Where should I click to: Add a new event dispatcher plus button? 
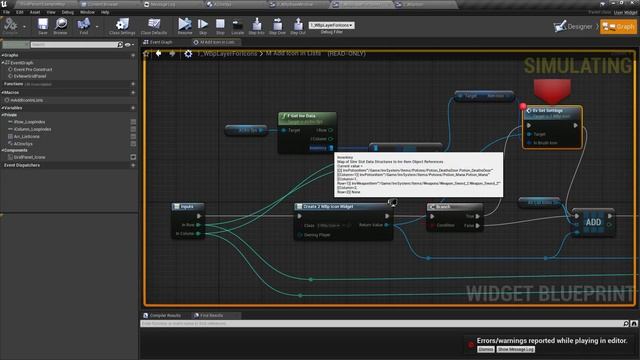point(133,165)
